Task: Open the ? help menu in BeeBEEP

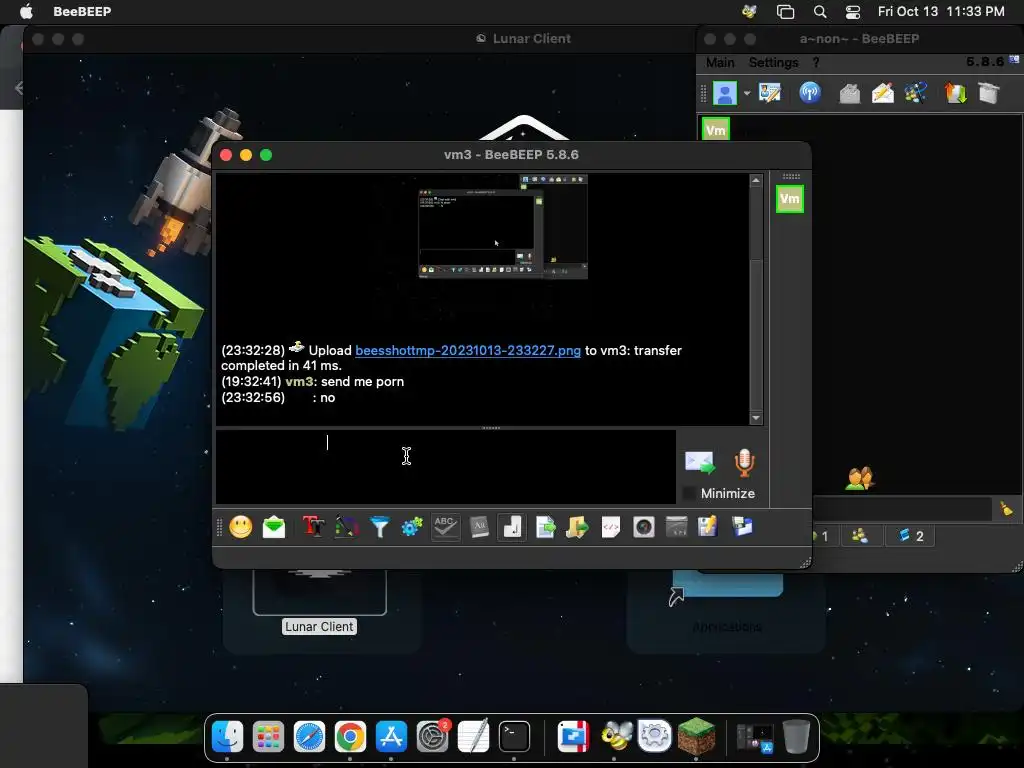Action: pyautogui.click(x=816, y=63)
